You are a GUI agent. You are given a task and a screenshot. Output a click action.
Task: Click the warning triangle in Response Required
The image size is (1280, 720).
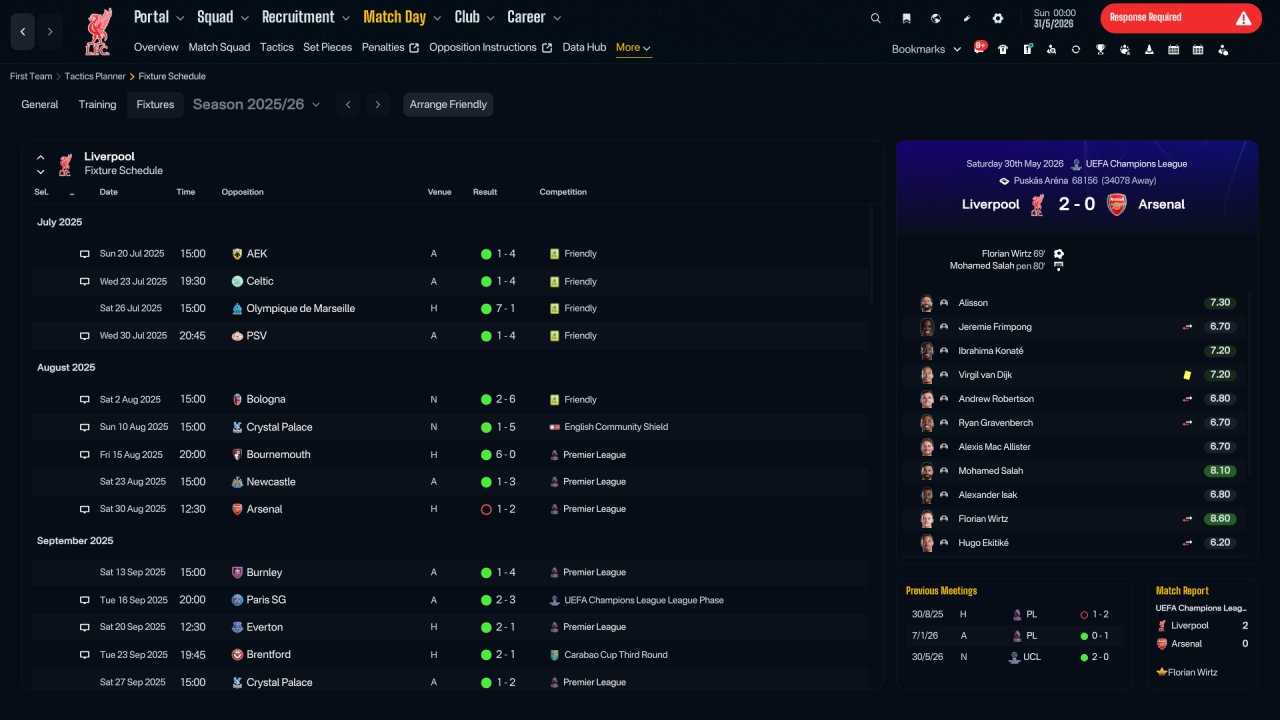tap(1243, 18)
